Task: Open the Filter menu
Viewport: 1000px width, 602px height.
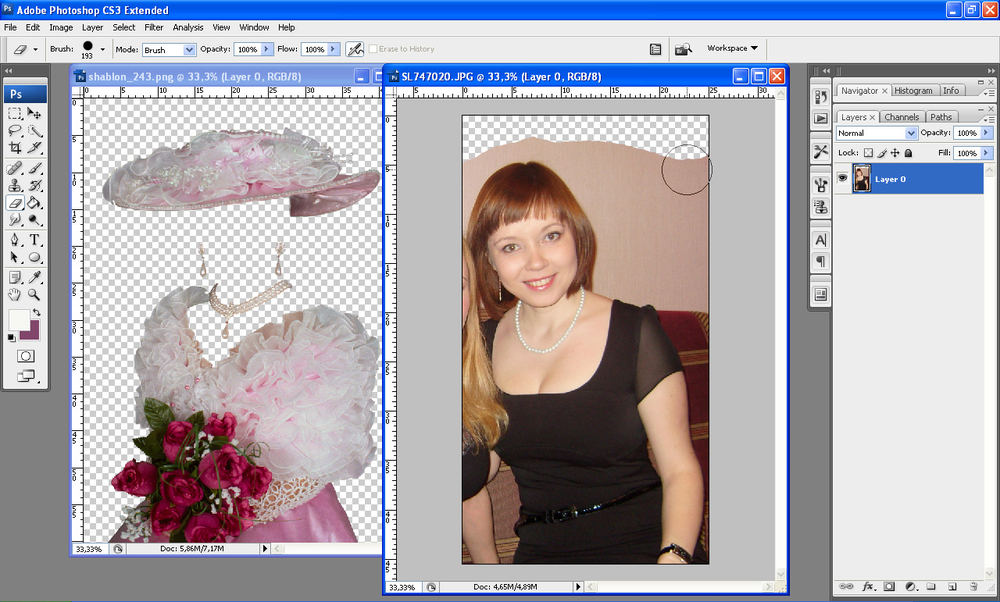Action: [154, 27]
